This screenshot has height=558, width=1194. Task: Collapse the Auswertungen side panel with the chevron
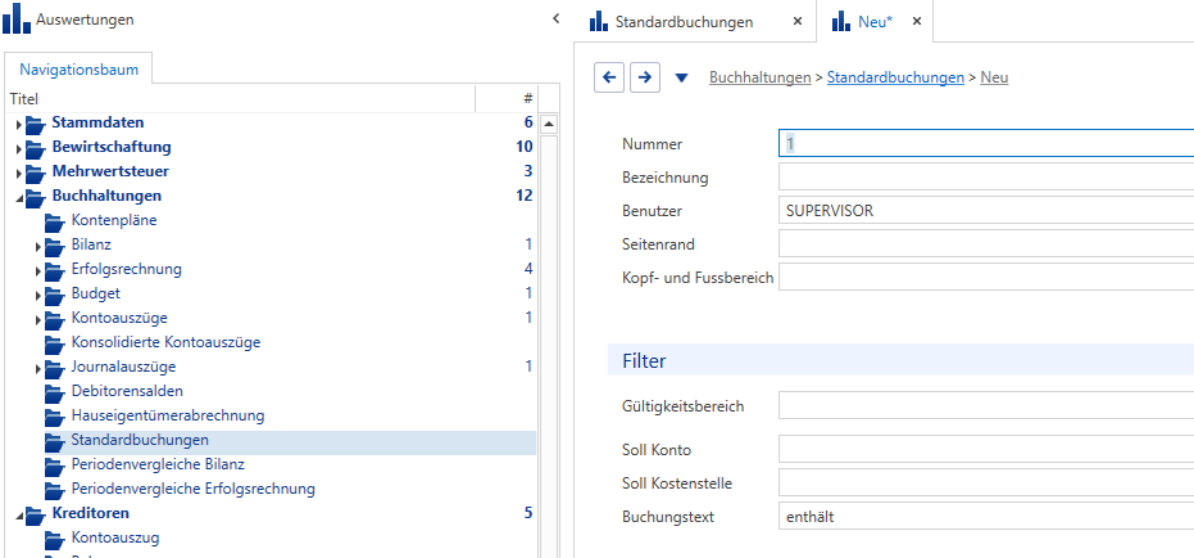pyautogui.click(x=556, y=18)
